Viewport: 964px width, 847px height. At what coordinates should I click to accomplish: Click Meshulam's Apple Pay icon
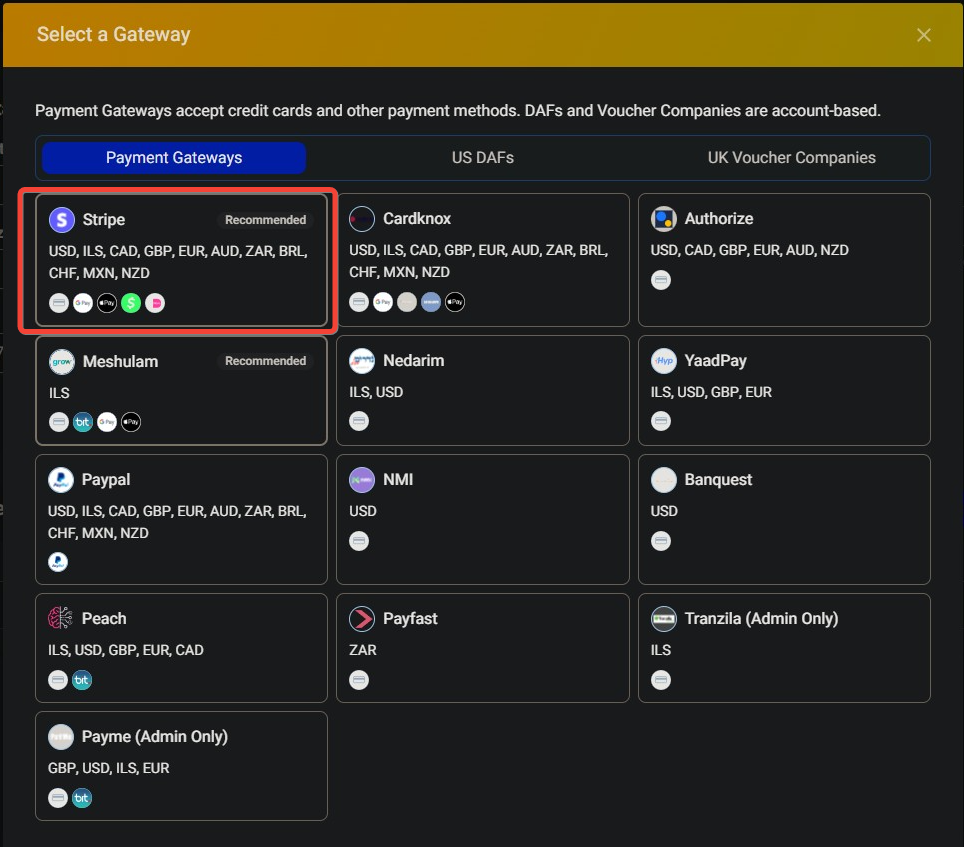click(x=131, y=422)
